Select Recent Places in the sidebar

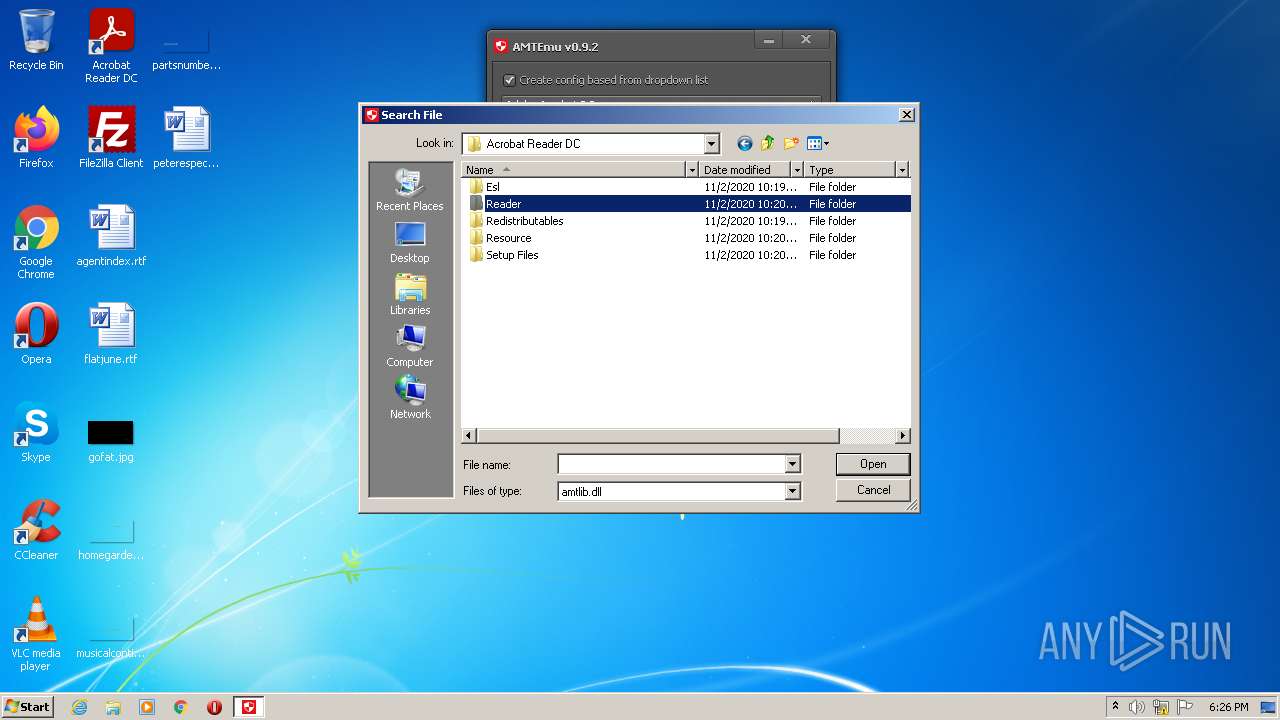[x=410, y=190]
